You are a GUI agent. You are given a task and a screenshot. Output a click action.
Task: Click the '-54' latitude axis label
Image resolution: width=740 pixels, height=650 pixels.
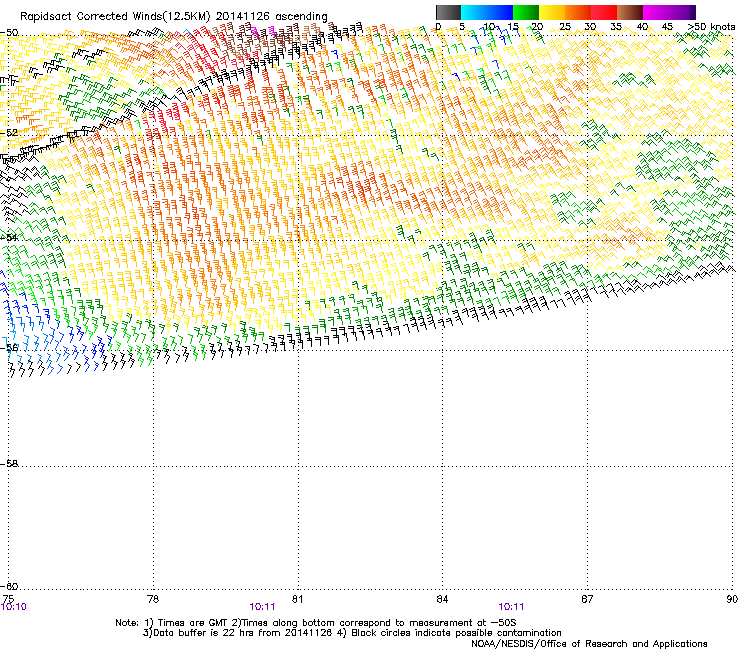(9, 237)
